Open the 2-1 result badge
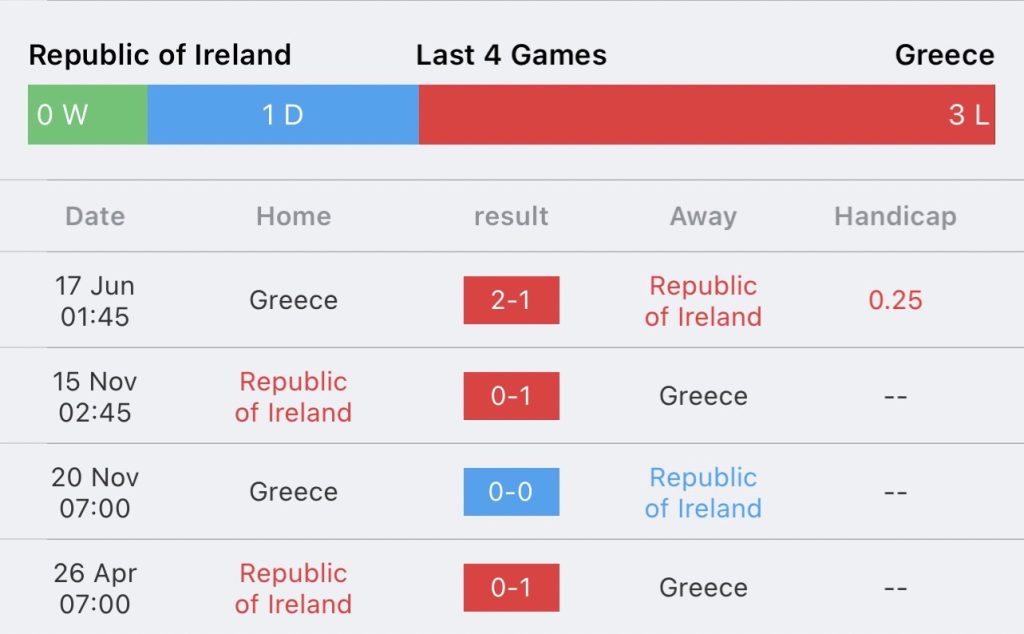Viewport: 1024px width, 634px height. tap(511, 300)
